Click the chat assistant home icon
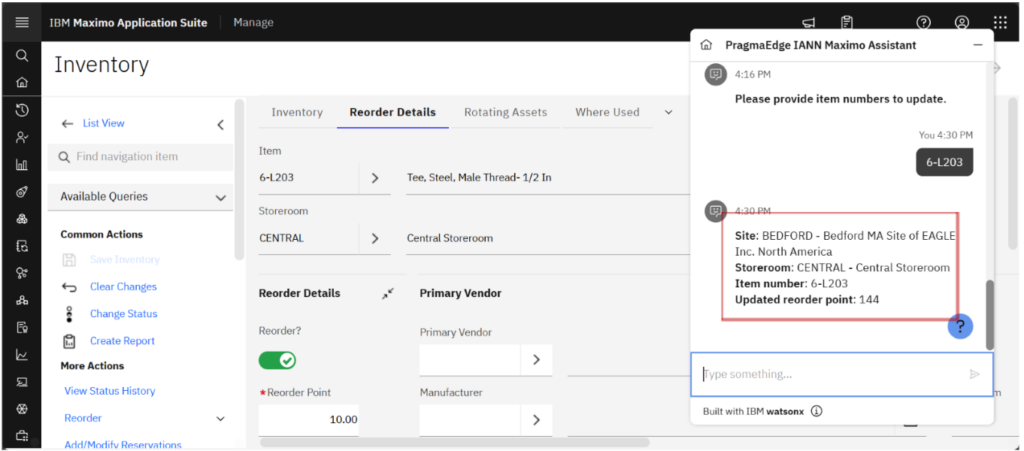The width and height of the screenshot is (1024, 451). (x=706, y=45)
